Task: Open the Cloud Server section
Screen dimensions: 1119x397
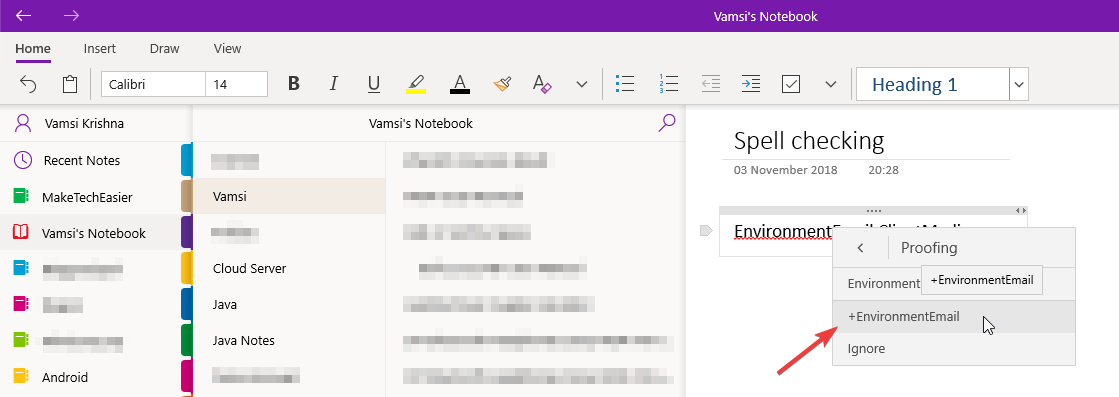Action: pyautogui.click(x=289, y=268)
